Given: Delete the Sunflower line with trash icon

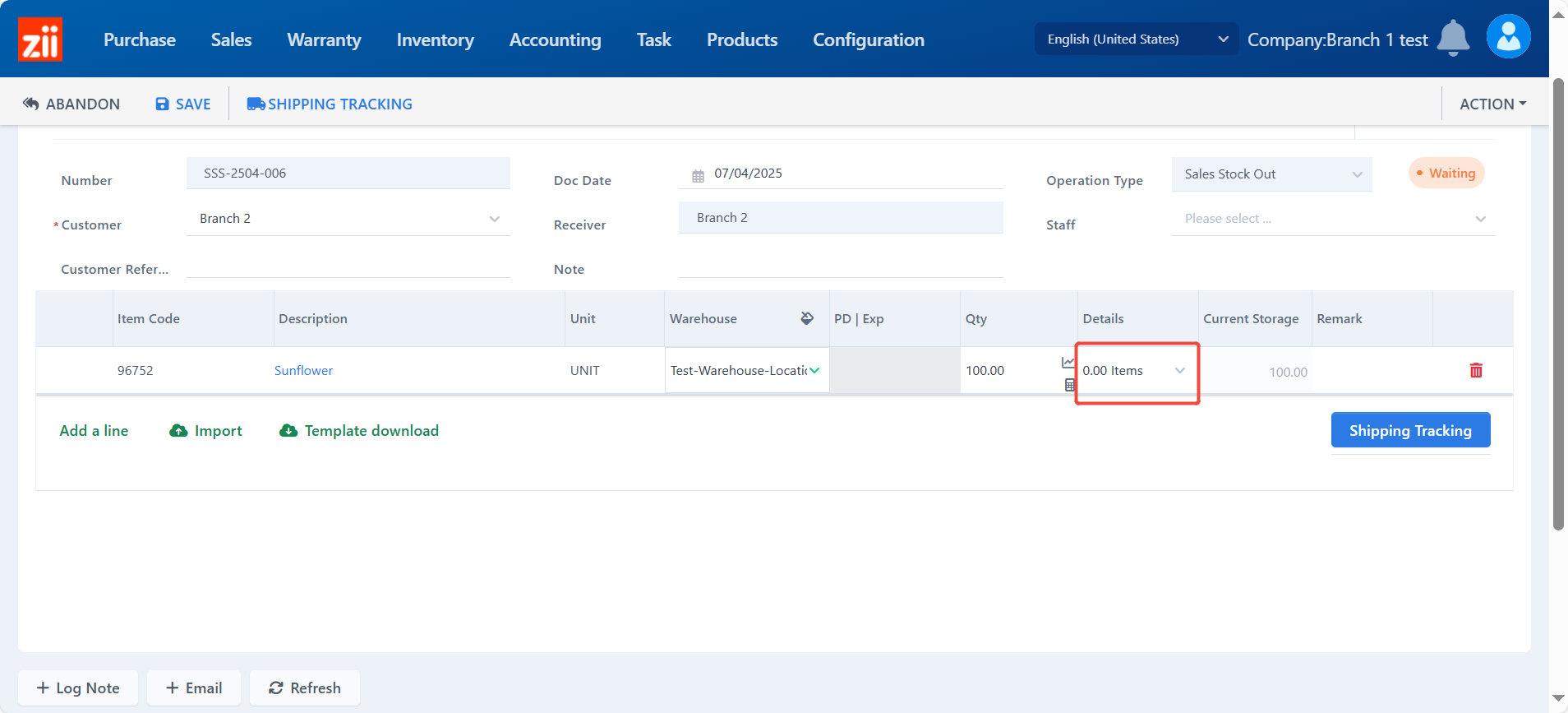Looking at the screenshot, I should [1475, 371].
